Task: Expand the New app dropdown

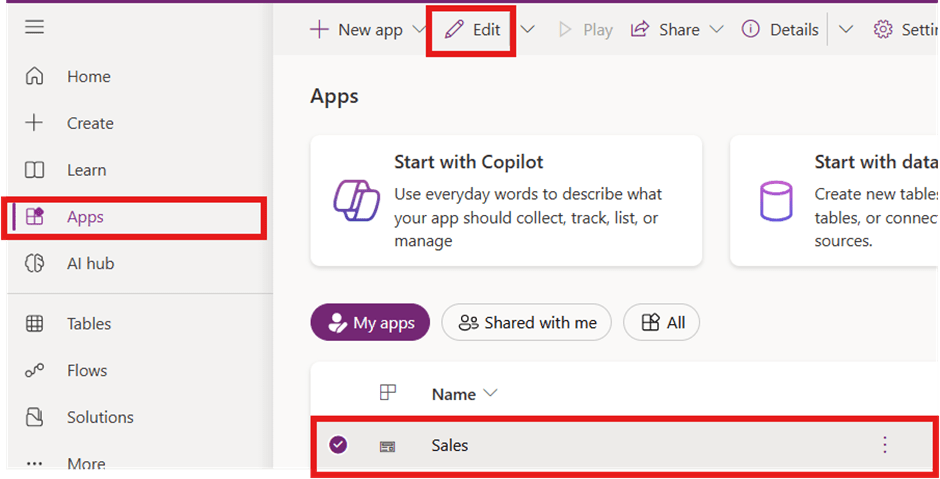Action: 421,30
